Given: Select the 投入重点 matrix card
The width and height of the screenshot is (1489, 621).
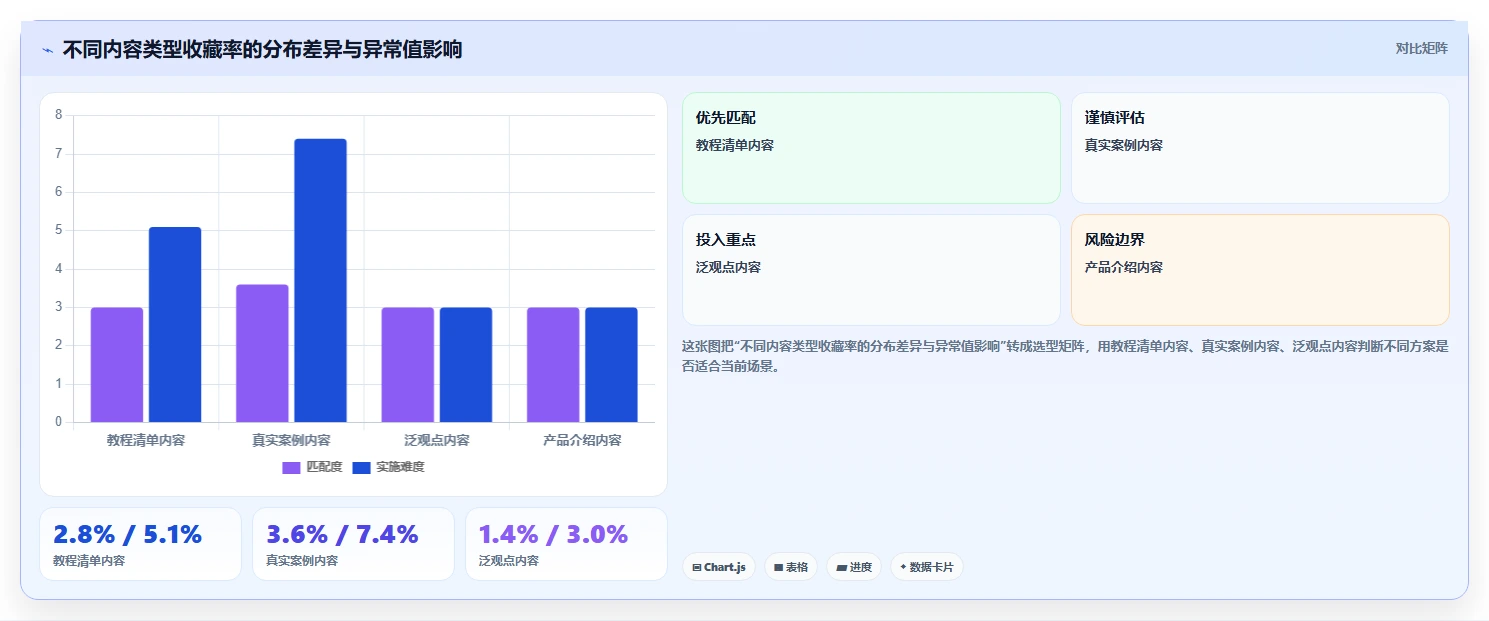Looking at the screenshot, I should click(871, 270).
